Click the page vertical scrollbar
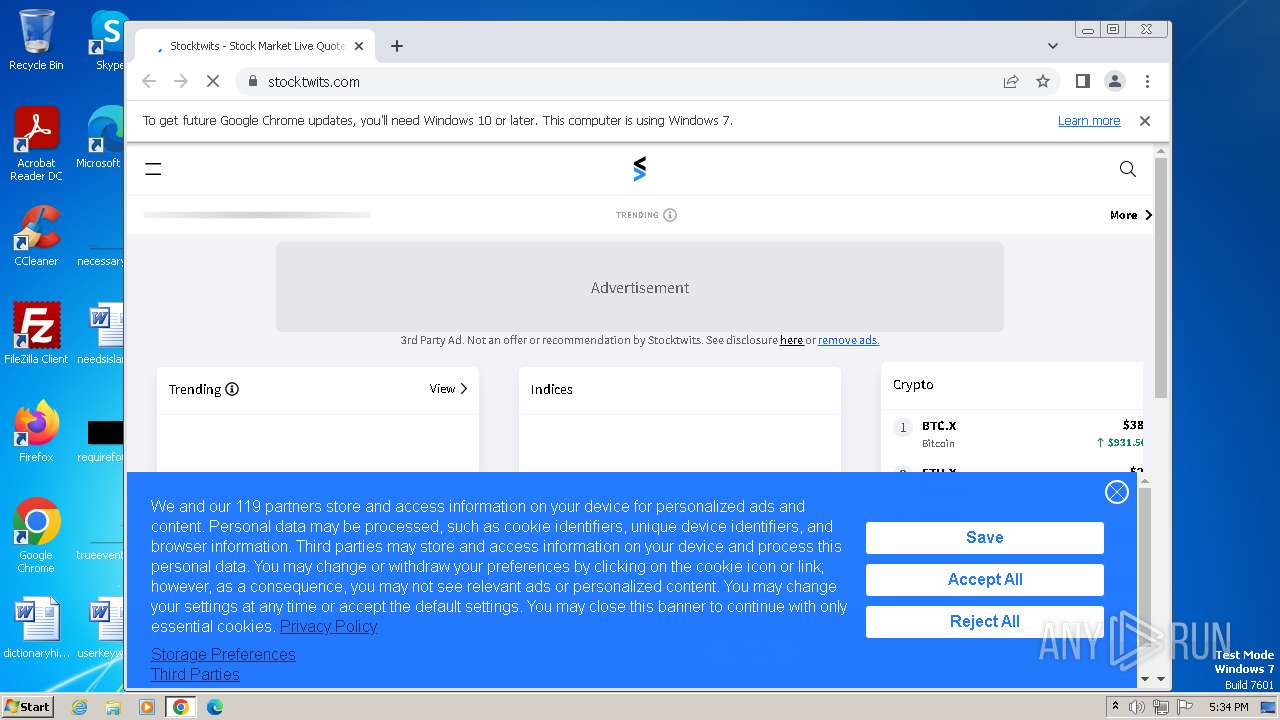The image size is (1280, 720). [x=1161, y=278]
